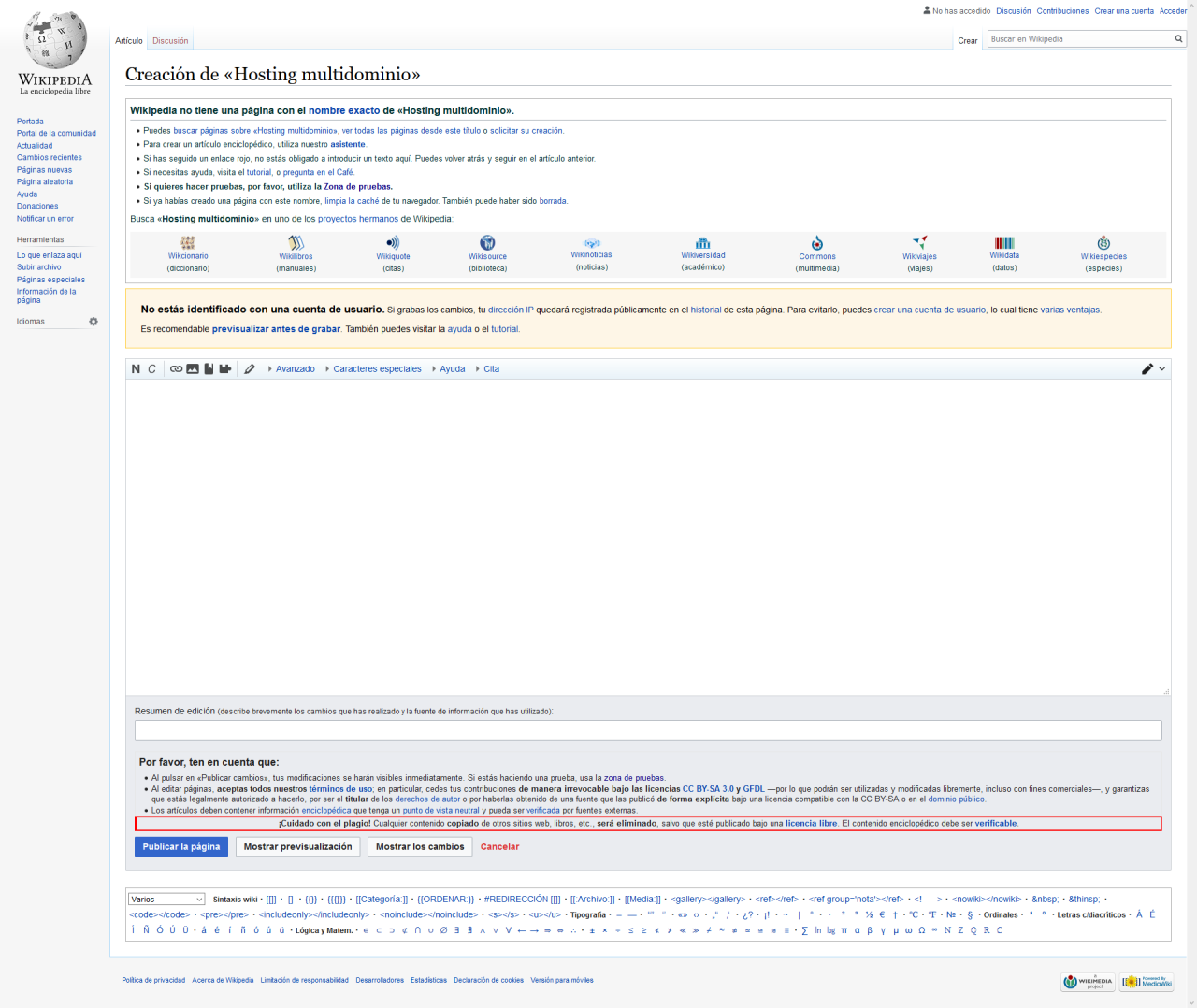Insert a reference citation icon
The image size is (1197, 1008).
(209, 368)
